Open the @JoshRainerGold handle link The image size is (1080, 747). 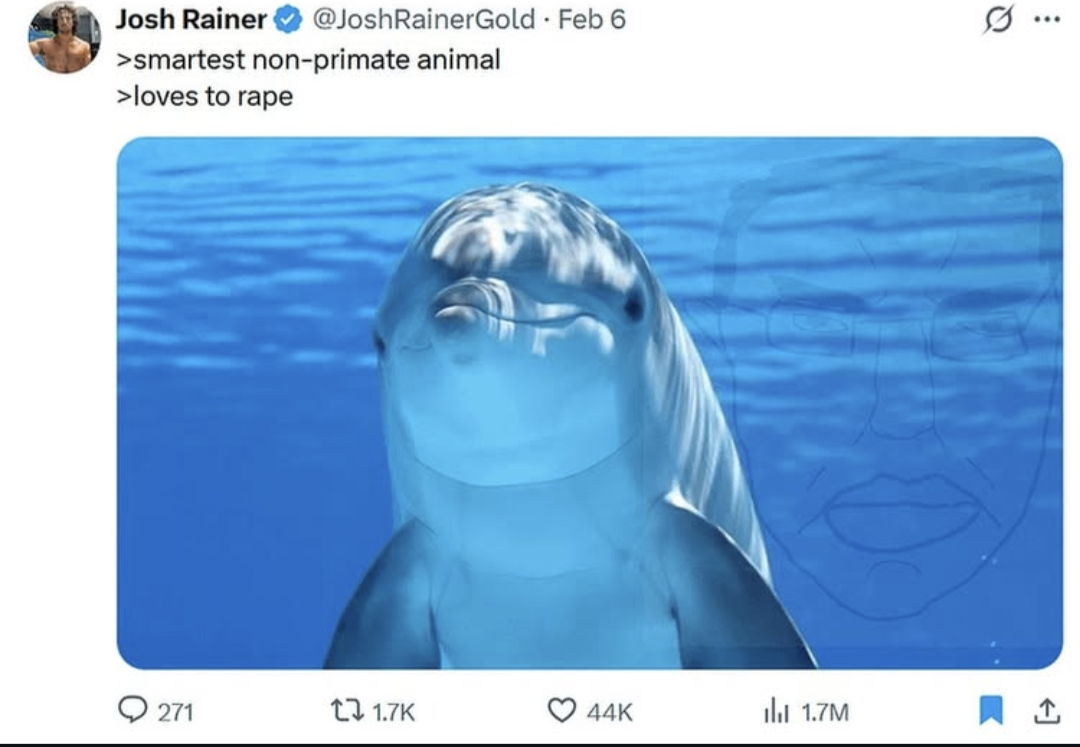[x=424, y=20]
